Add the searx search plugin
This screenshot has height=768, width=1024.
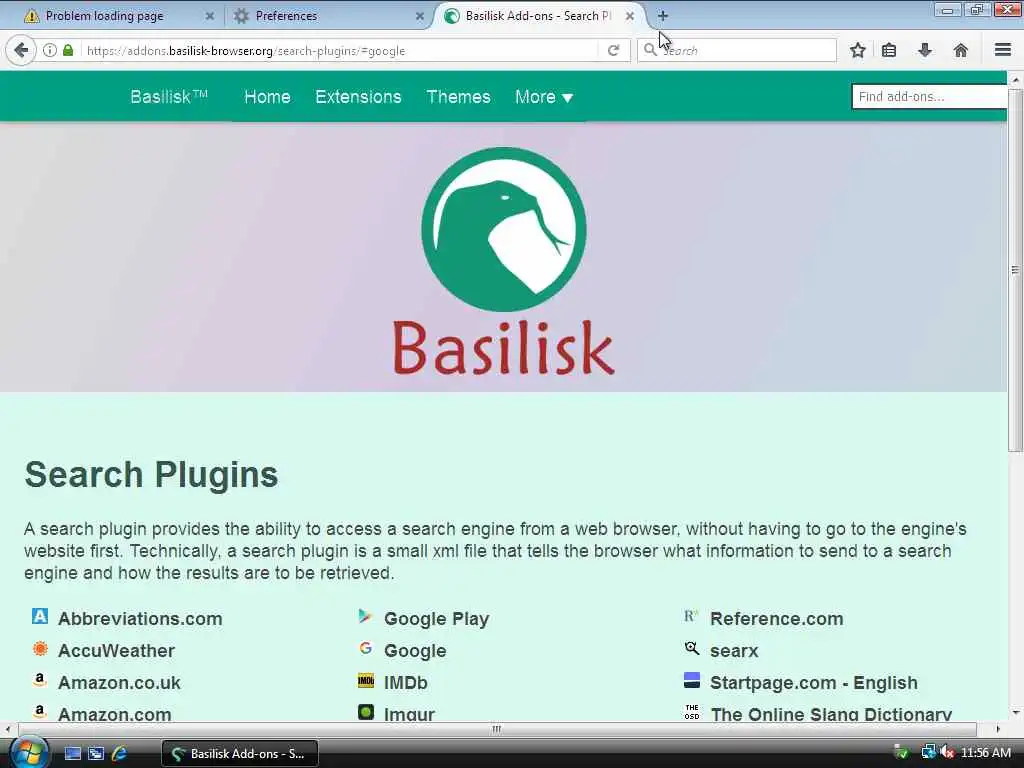coord(734,650)
